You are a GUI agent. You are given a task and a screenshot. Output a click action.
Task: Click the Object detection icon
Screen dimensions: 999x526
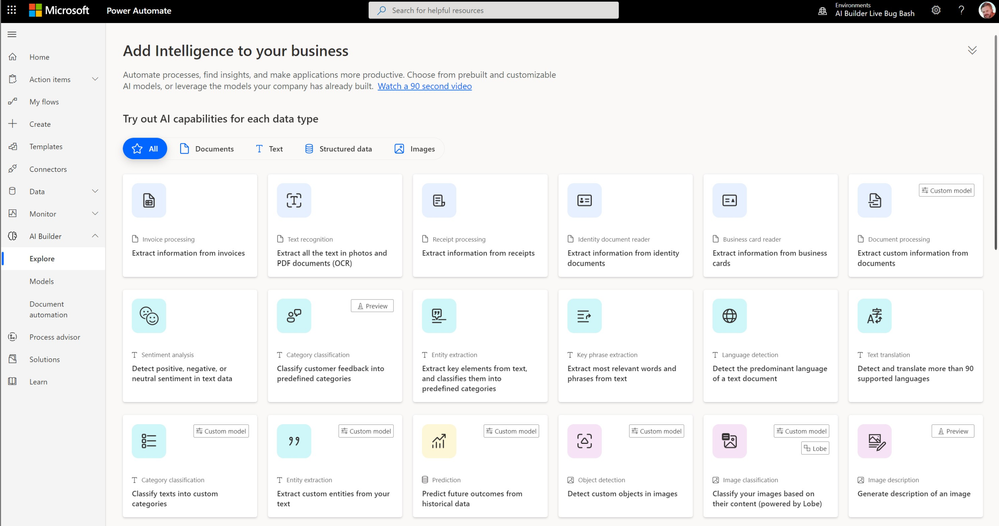[x=584, y=441]
